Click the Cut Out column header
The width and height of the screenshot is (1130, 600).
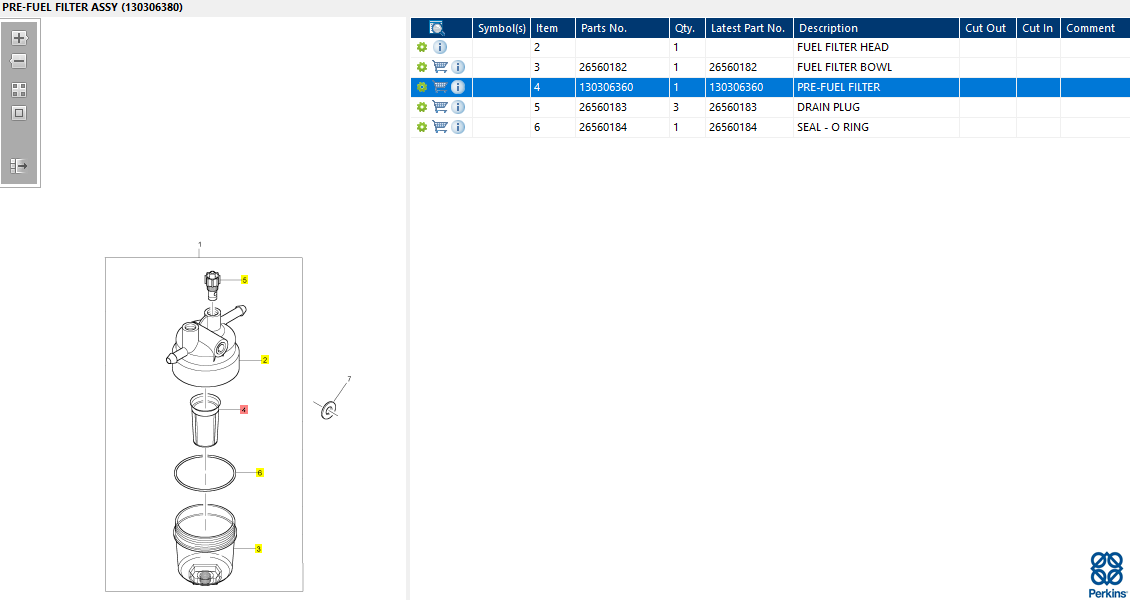click(x=988, y=28)
